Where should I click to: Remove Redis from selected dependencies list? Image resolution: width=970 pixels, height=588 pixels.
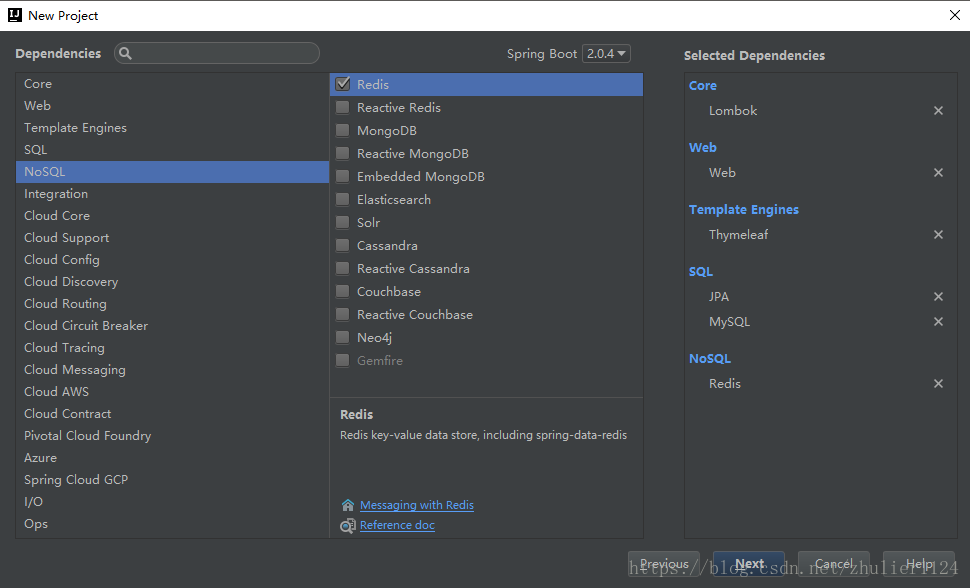click(x=938, y=384)
